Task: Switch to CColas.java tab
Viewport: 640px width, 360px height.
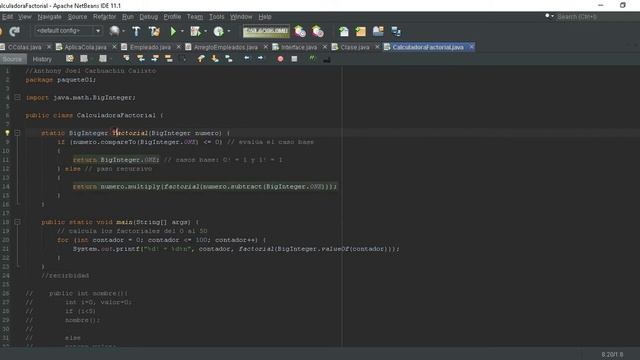Action: [24, 47]
